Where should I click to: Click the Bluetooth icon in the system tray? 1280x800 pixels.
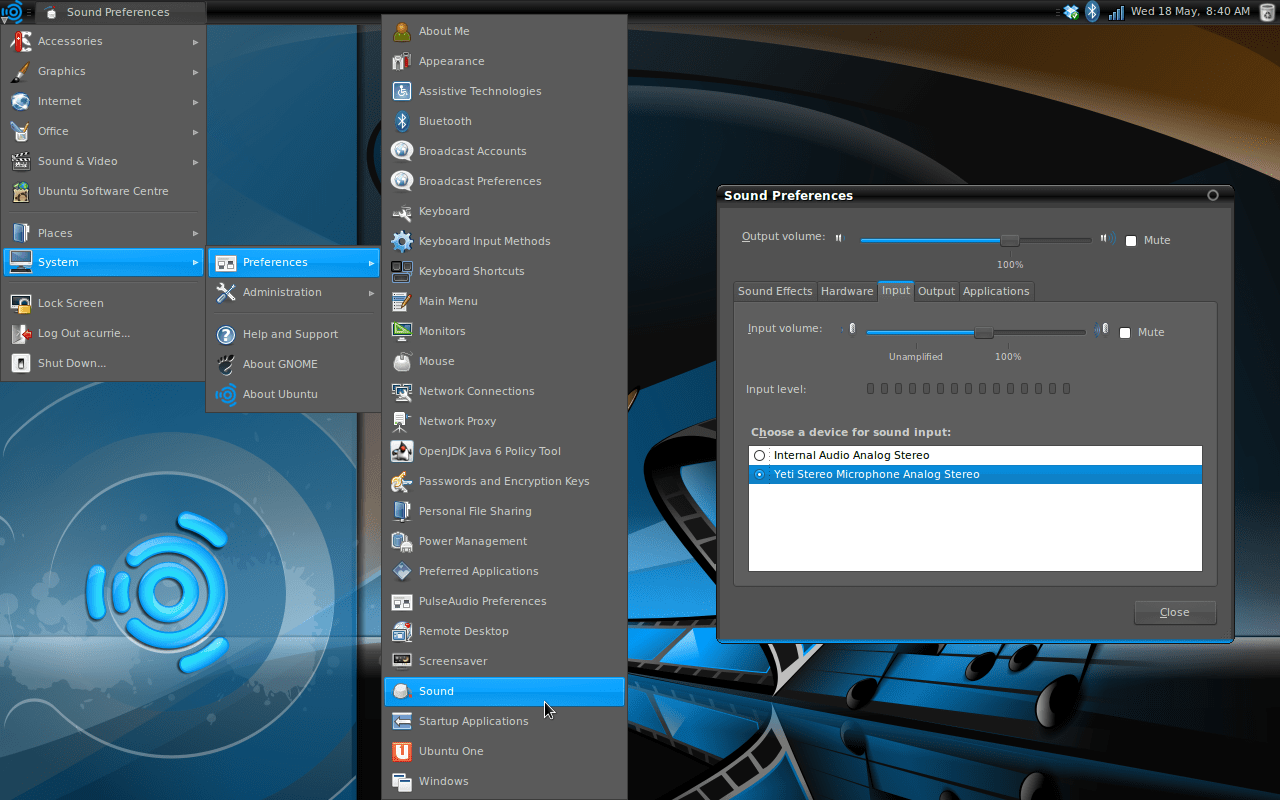click(x=1091, y=12)
